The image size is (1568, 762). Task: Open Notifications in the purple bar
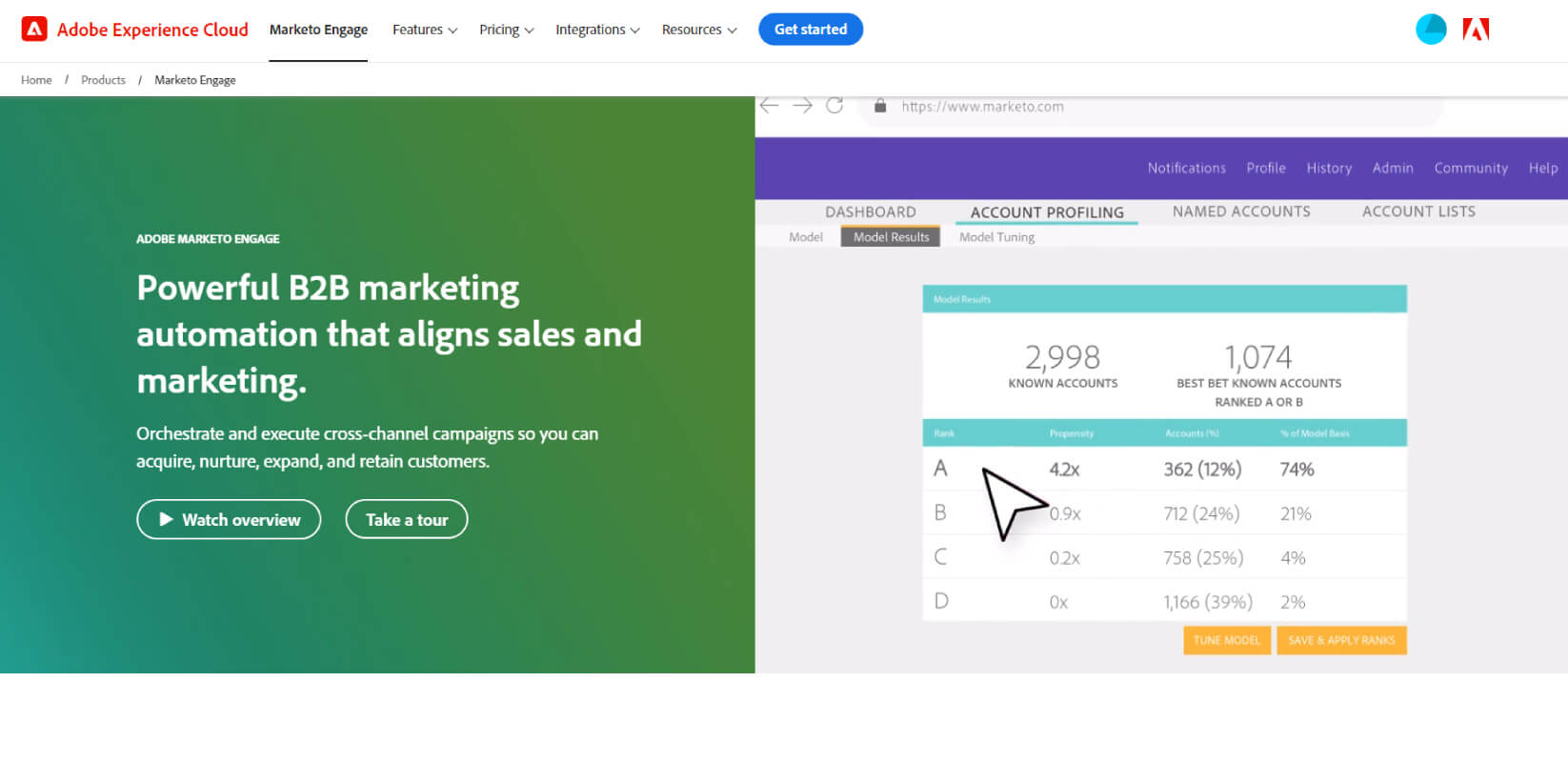point(1187,168)
